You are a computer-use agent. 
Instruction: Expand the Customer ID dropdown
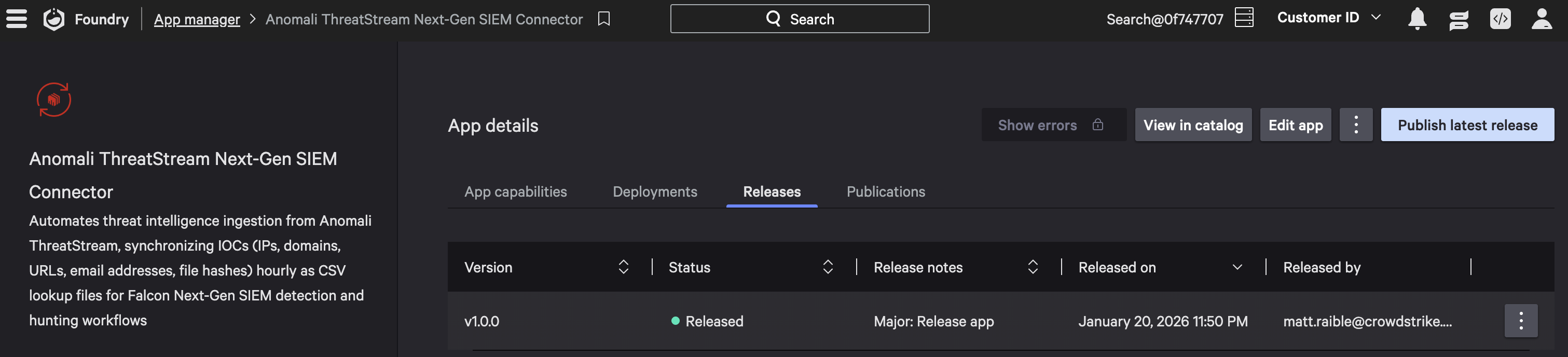click(x=1329, y=18)
